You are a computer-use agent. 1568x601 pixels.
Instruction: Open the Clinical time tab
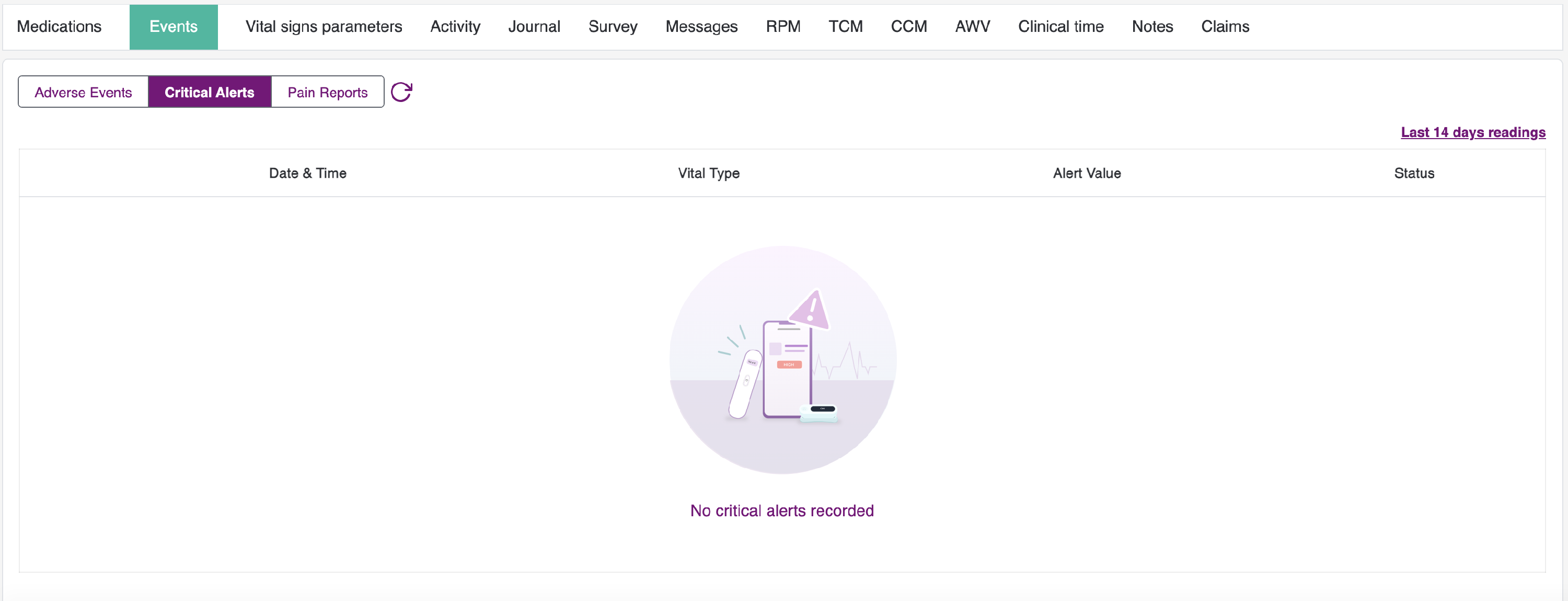click(1060, 27)
